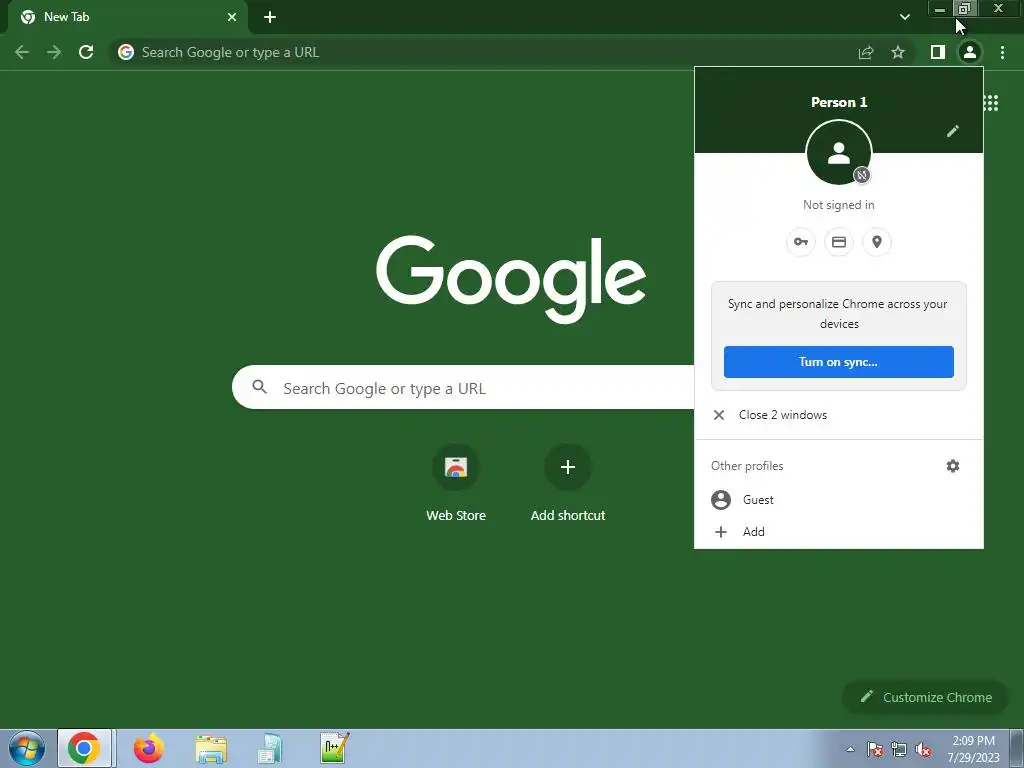
Task: Open Notepad++ from the taskbar
Action: tap(335, 748)
